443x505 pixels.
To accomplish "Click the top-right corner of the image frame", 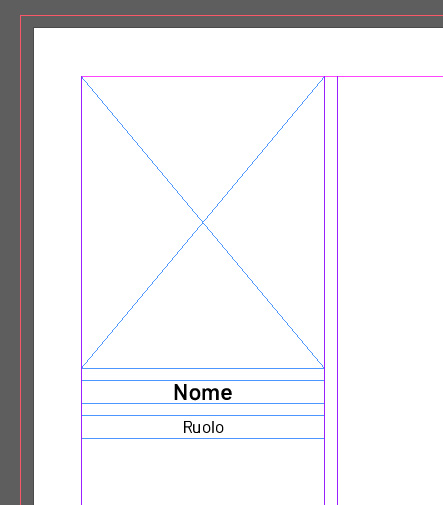I will point(324,77).
